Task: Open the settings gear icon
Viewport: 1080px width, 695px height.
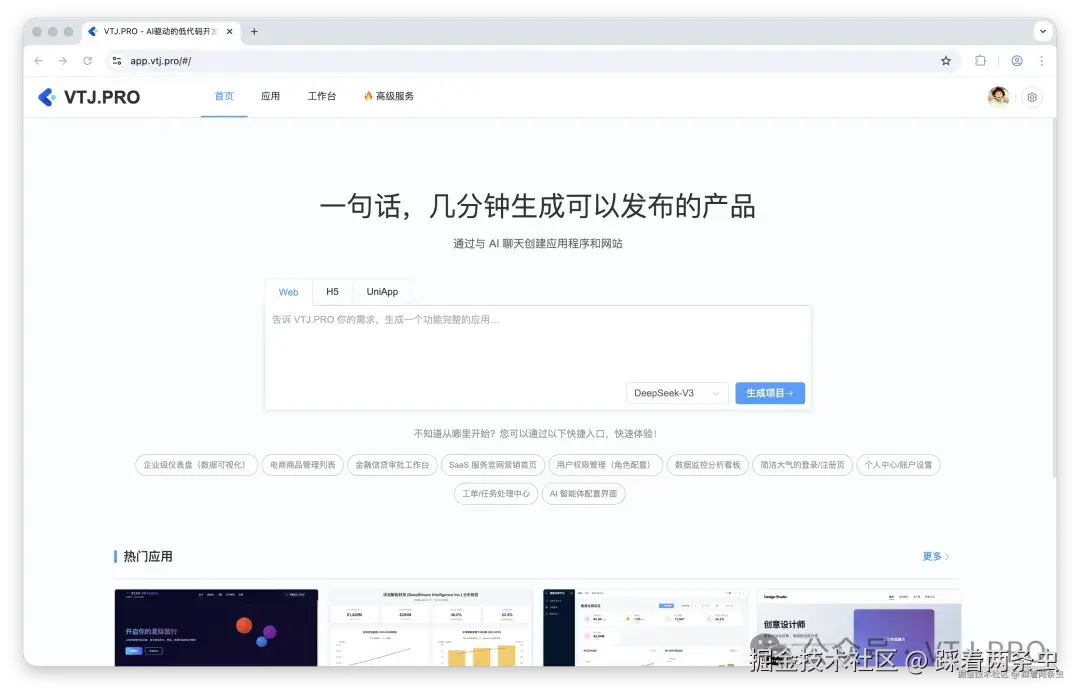Action: click(x=1032, y=96)
